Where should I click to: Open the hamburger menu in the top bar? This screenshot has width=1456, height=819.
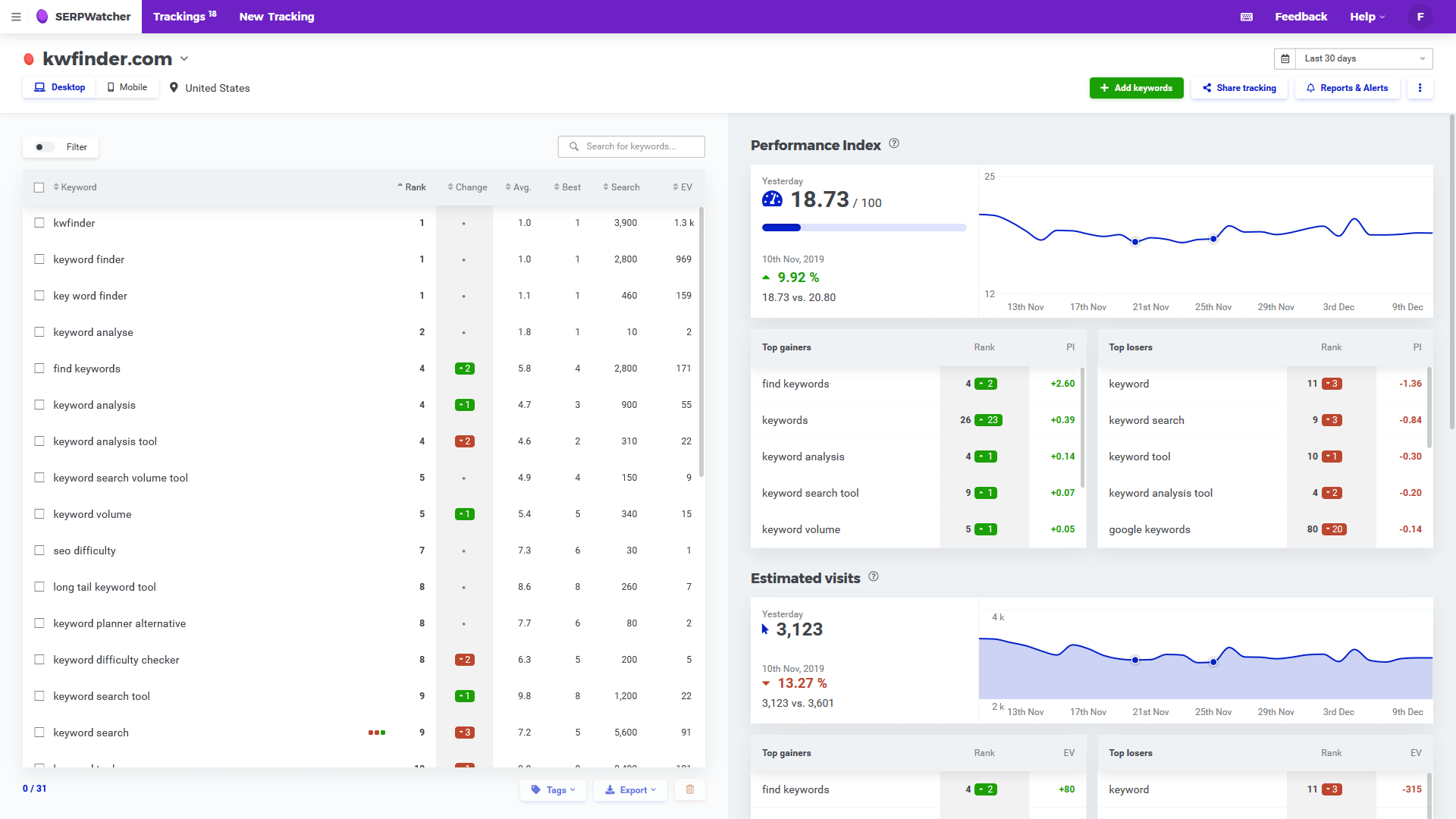coord(16,16)
